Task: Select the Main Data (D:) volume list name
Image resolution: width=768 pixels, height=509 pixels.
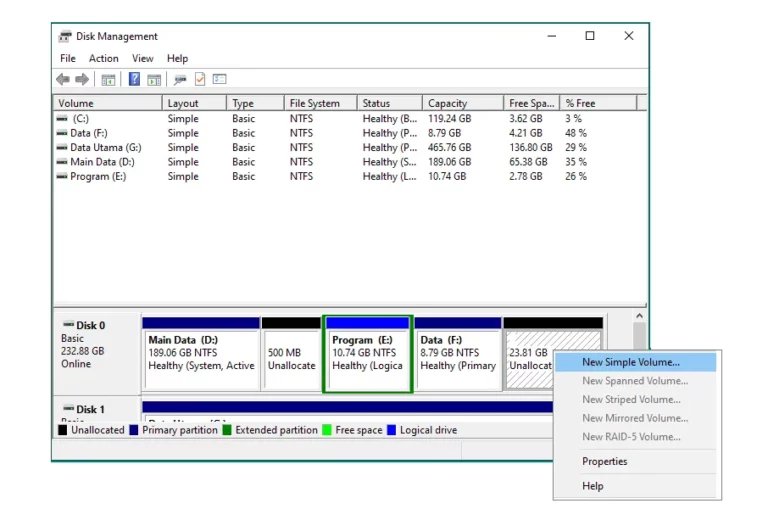Action: [102, 162]
